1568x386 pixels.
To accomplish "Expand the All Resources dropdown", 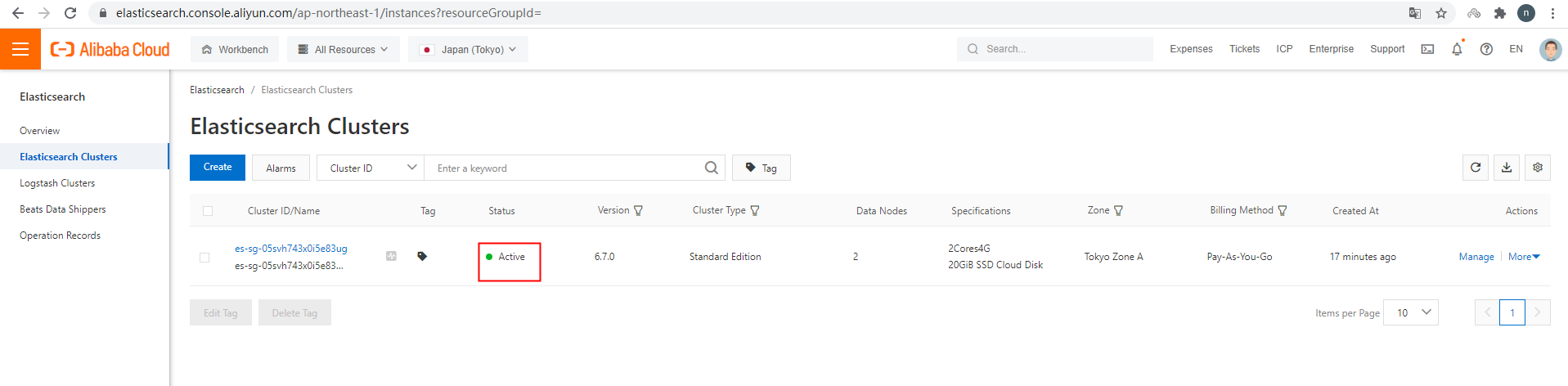I will point(343,49).
